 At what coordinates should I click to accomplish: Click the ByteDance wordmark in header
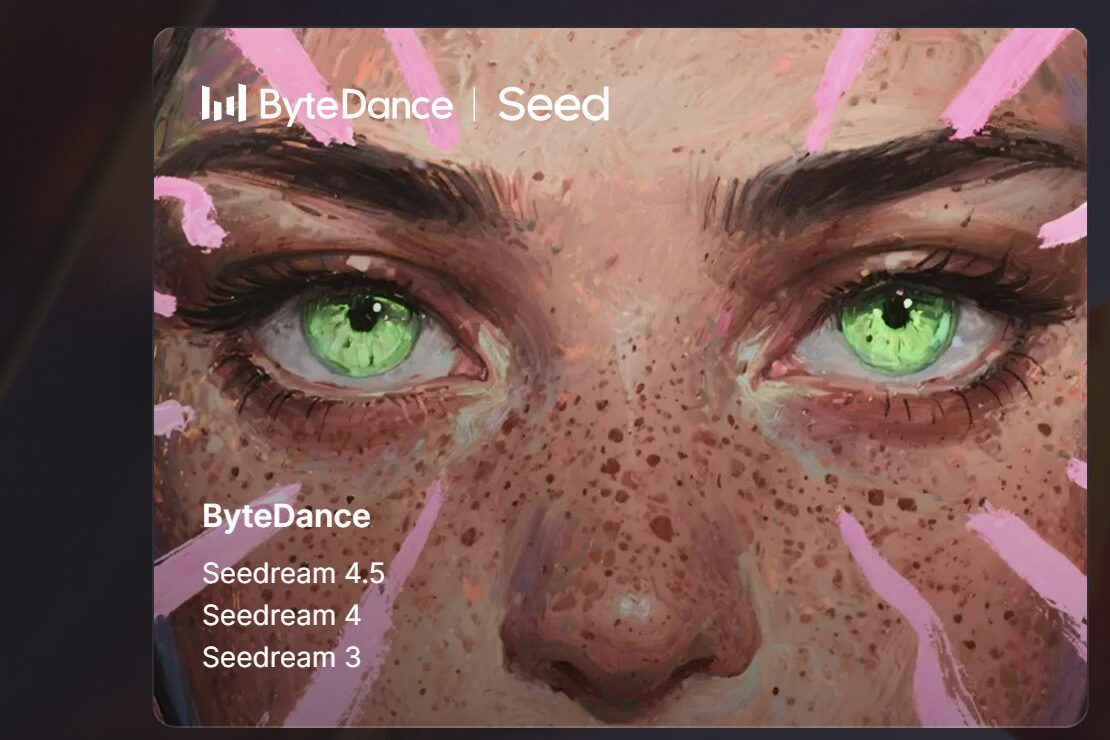(x=356, y=106)
